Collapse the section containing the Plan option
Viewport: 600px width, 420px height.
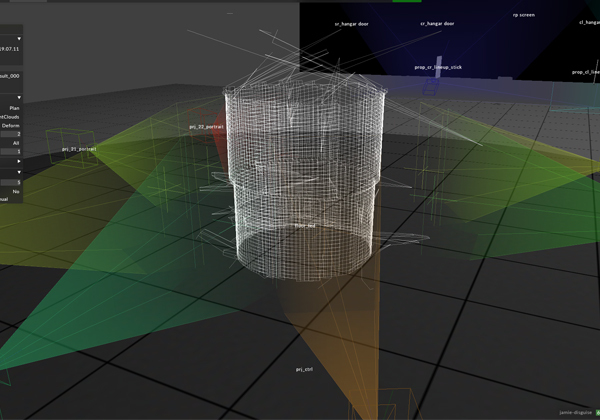(x=17, y=97)
